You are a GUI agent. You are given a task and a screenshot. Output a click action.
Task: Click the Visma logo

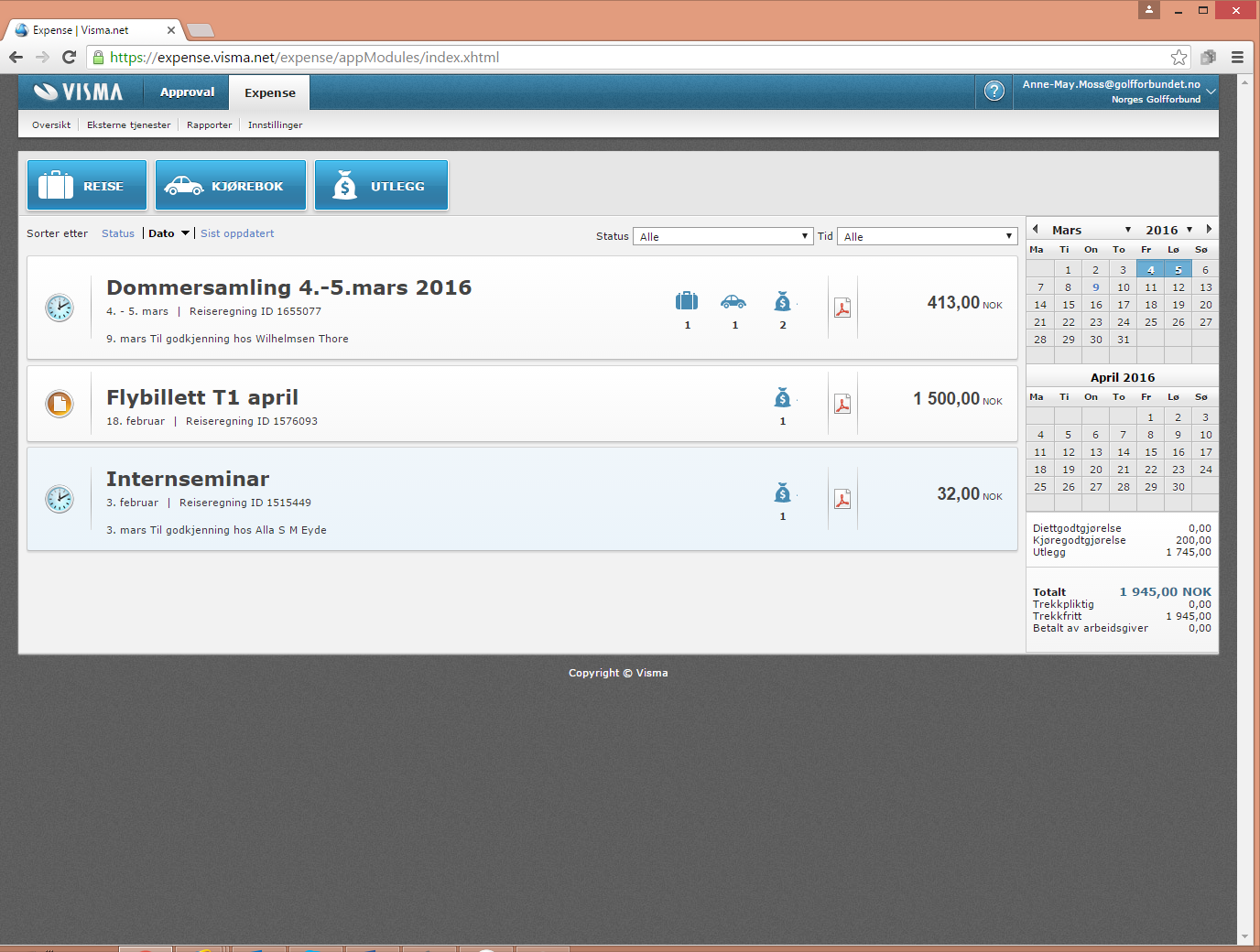coord(79,92)
